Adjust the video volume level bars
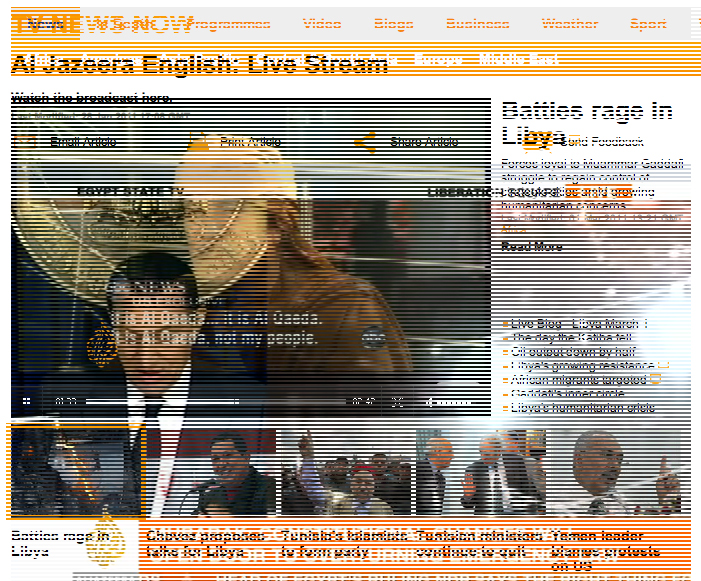Screen dimensions: 701x581 (454, 402)
